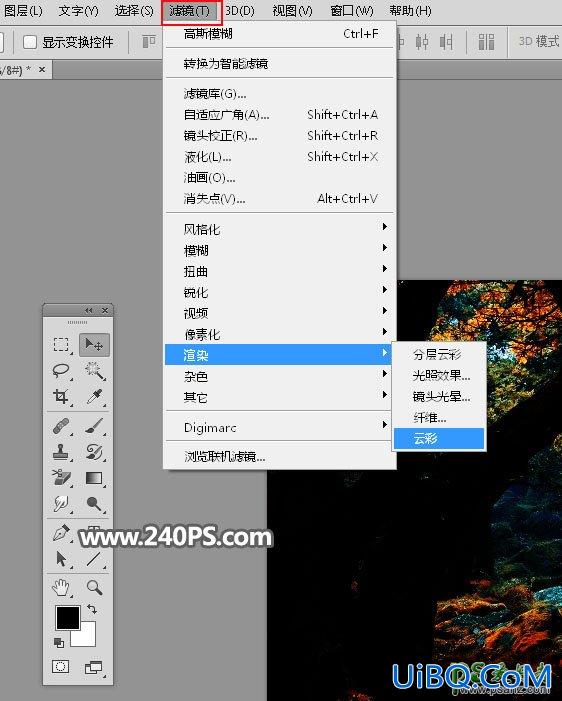Toggle Quick Mask mode
The width and height of the screenshot is (562, 701).
pos(60,667)
